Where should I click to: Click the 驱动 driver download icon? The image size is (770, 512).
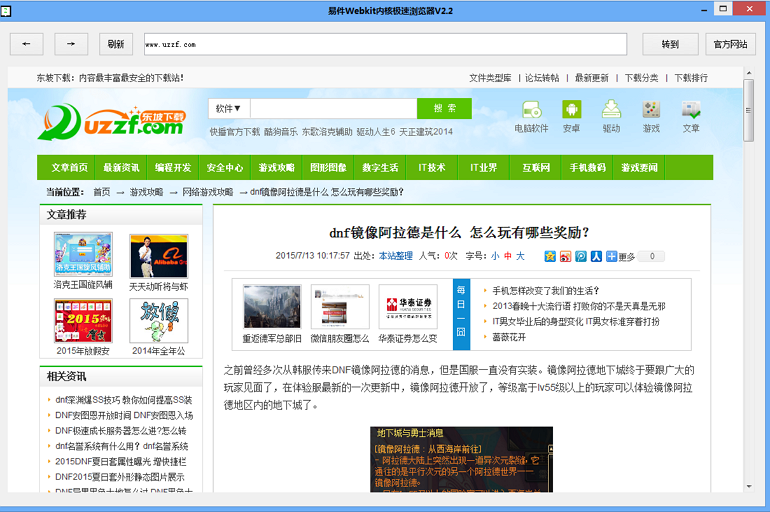611,115
